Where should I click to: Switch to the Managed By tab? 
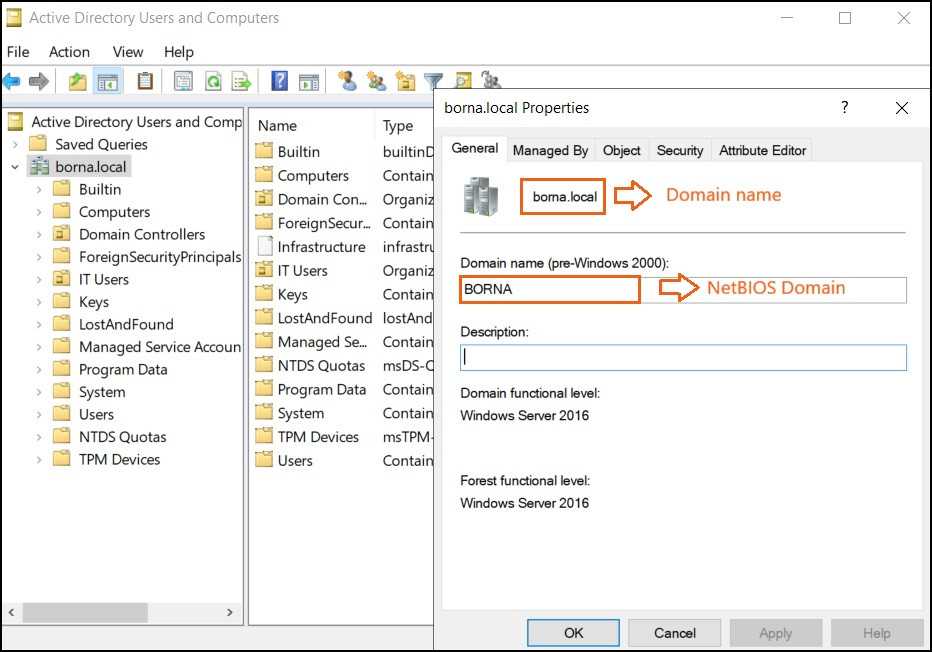tap(550, 150)
